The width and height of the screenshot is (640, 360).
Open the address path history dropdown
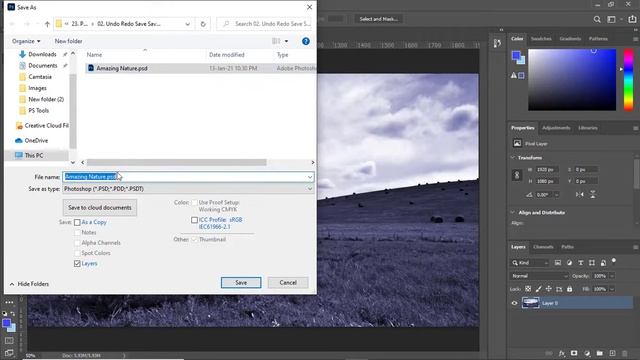pyautogui.click(x=187, y=24)
